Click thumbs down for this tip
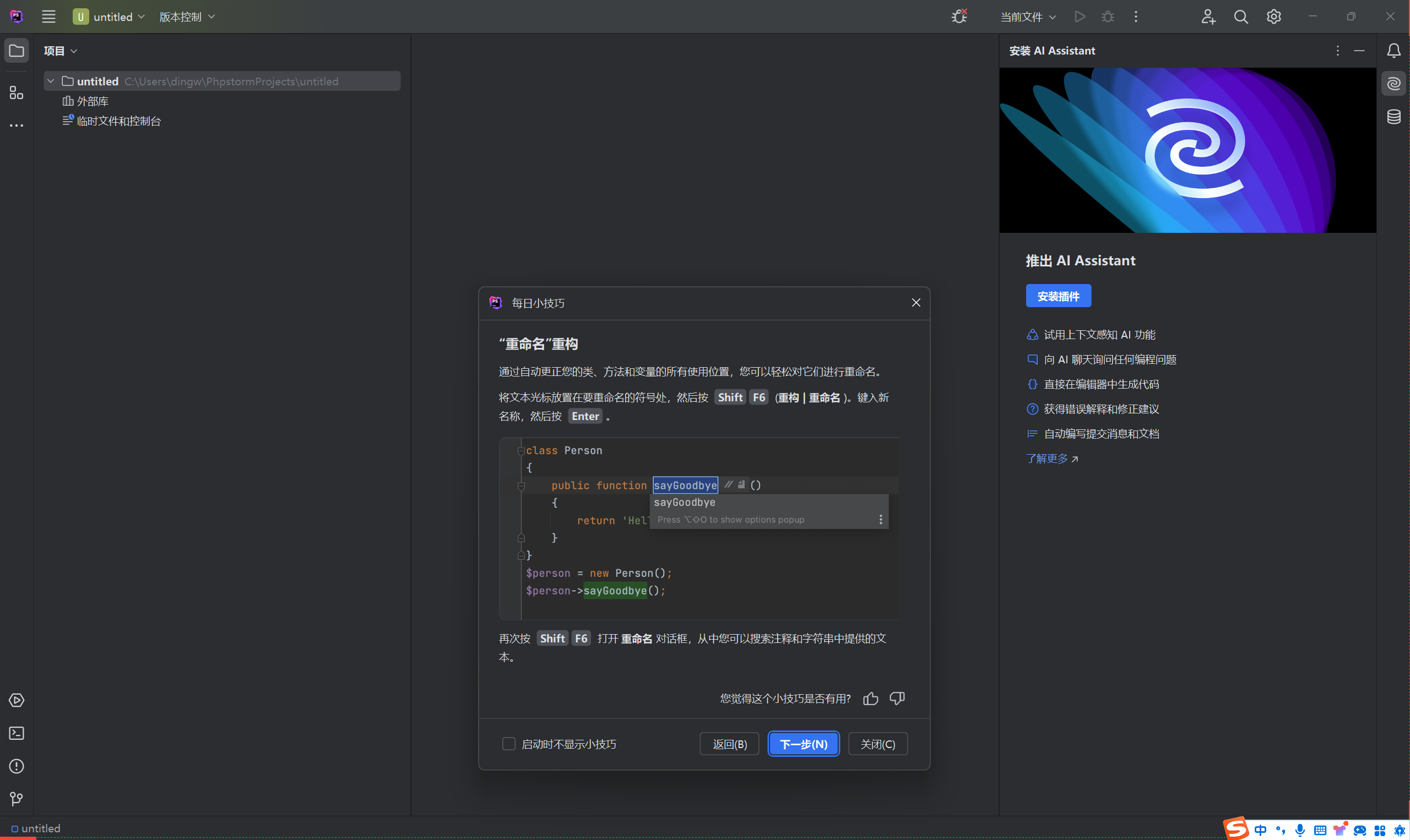The height and width of the screenshot is (840, 1410). click(x=897, y=699)
